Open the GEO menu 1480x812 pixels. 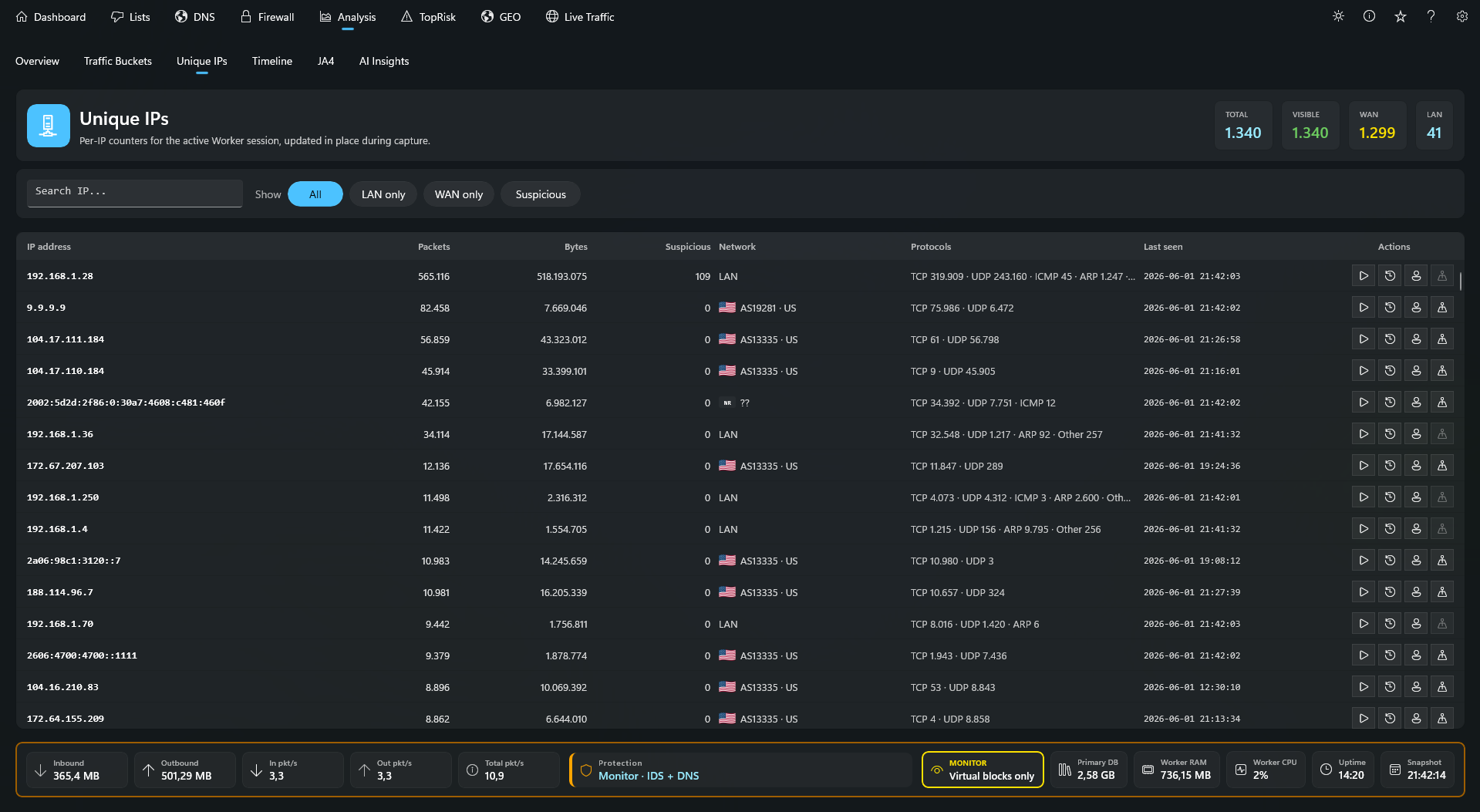(501, 17)
